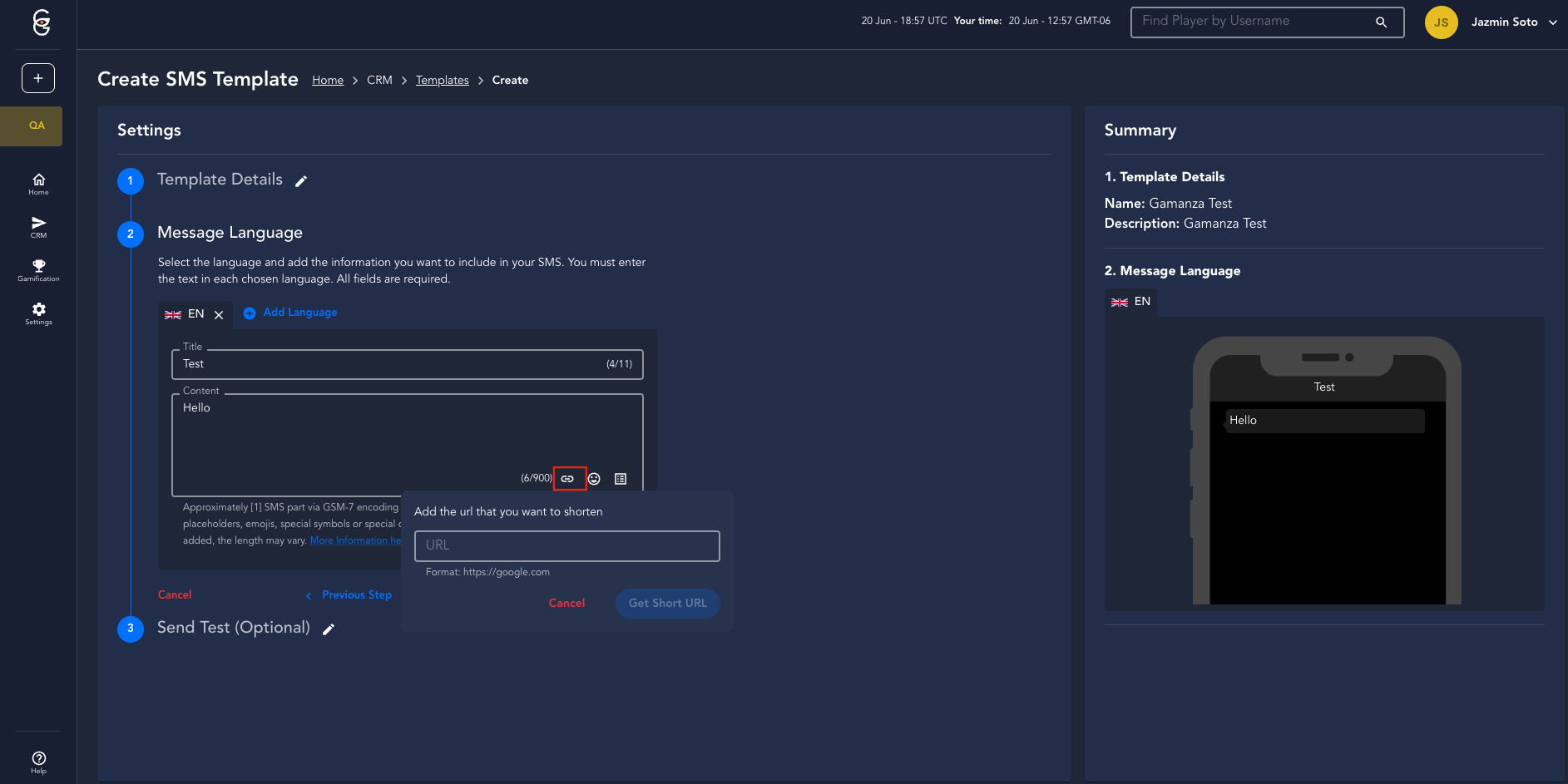Cancel the URL shortener popup

coord(566,603)
